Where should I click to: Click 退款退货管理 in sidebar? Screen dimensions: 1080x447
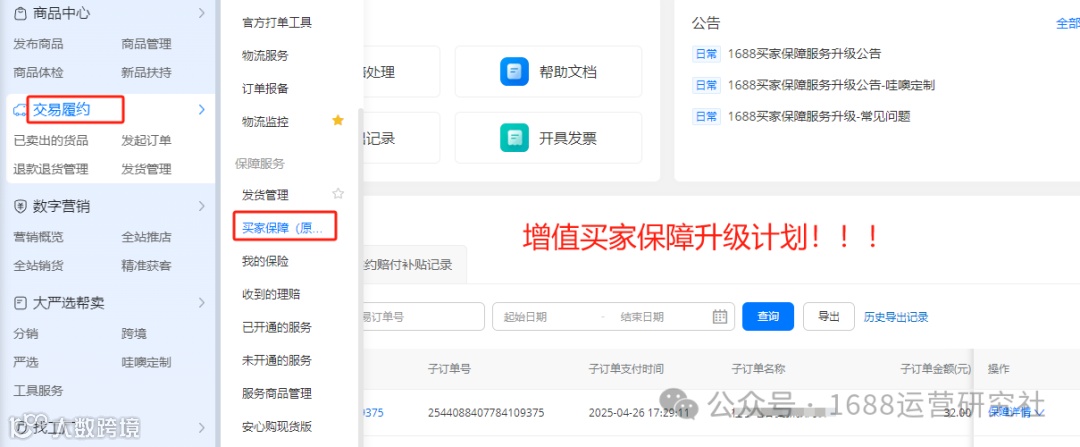pyautogui.click(x=51, y=169)
